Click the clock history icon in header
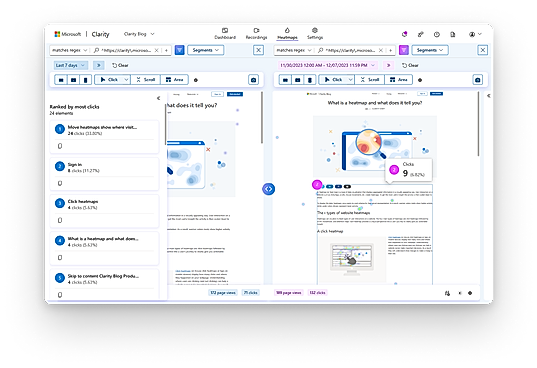This screenshot has height=368, width=537. point(436,34)
